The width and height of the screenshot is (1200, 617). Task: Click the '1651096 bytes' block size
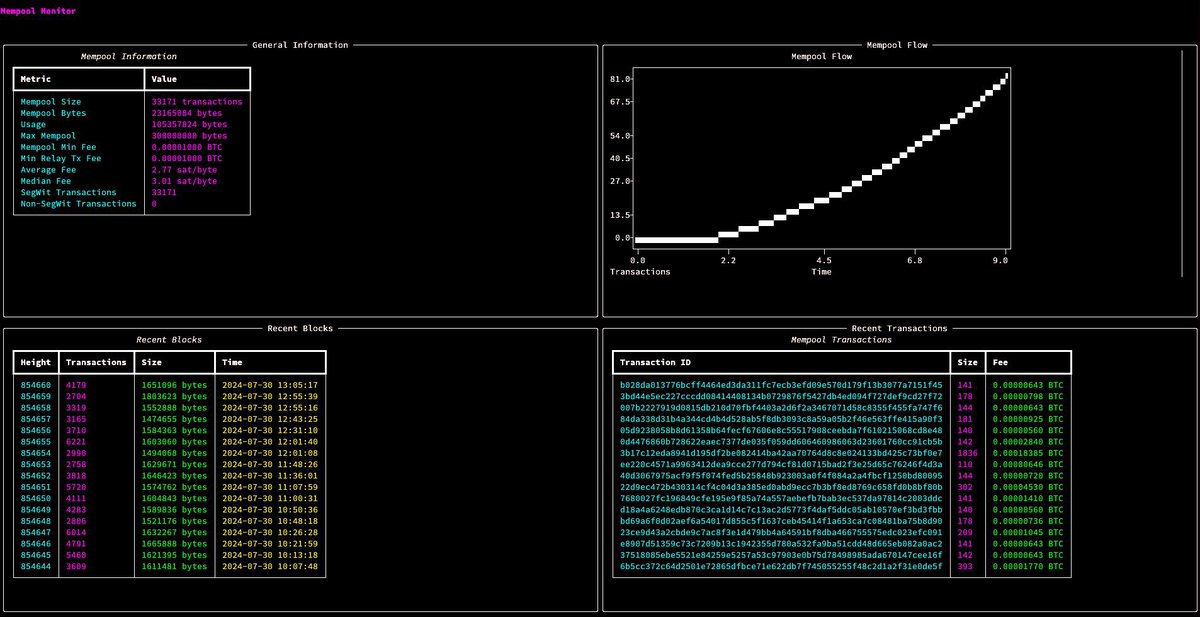(174, 385)
